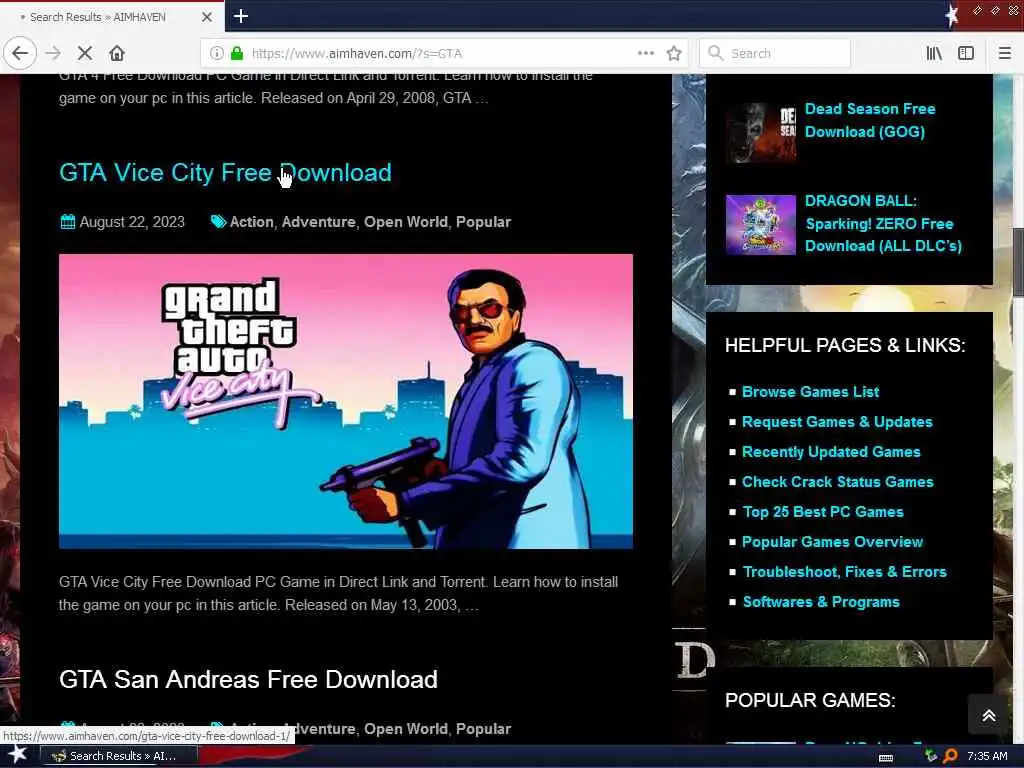Close the Search Results AIMHAVEN tab
This screenshot has height=768, width=1024.
pyautogui.click(x=207, y=17)
